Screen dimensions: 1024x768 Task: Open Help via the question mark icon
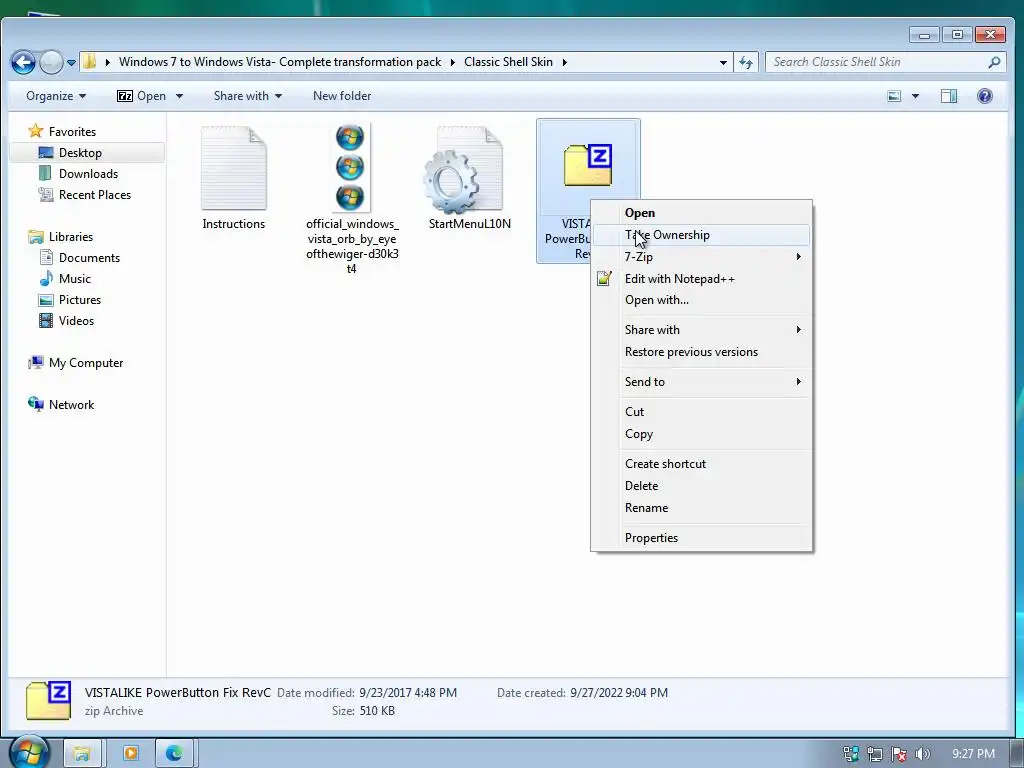(x=985, y=97)
